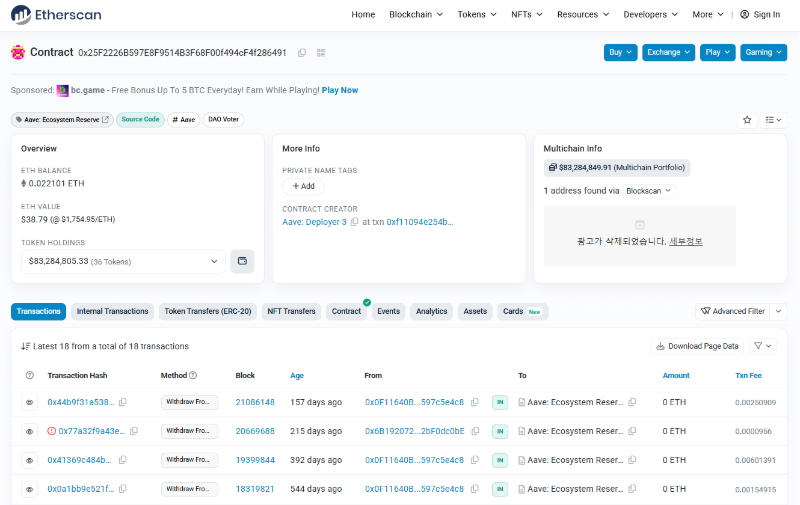
Task: Click the Multichain Portfolio badge
Action: point(617,167)
